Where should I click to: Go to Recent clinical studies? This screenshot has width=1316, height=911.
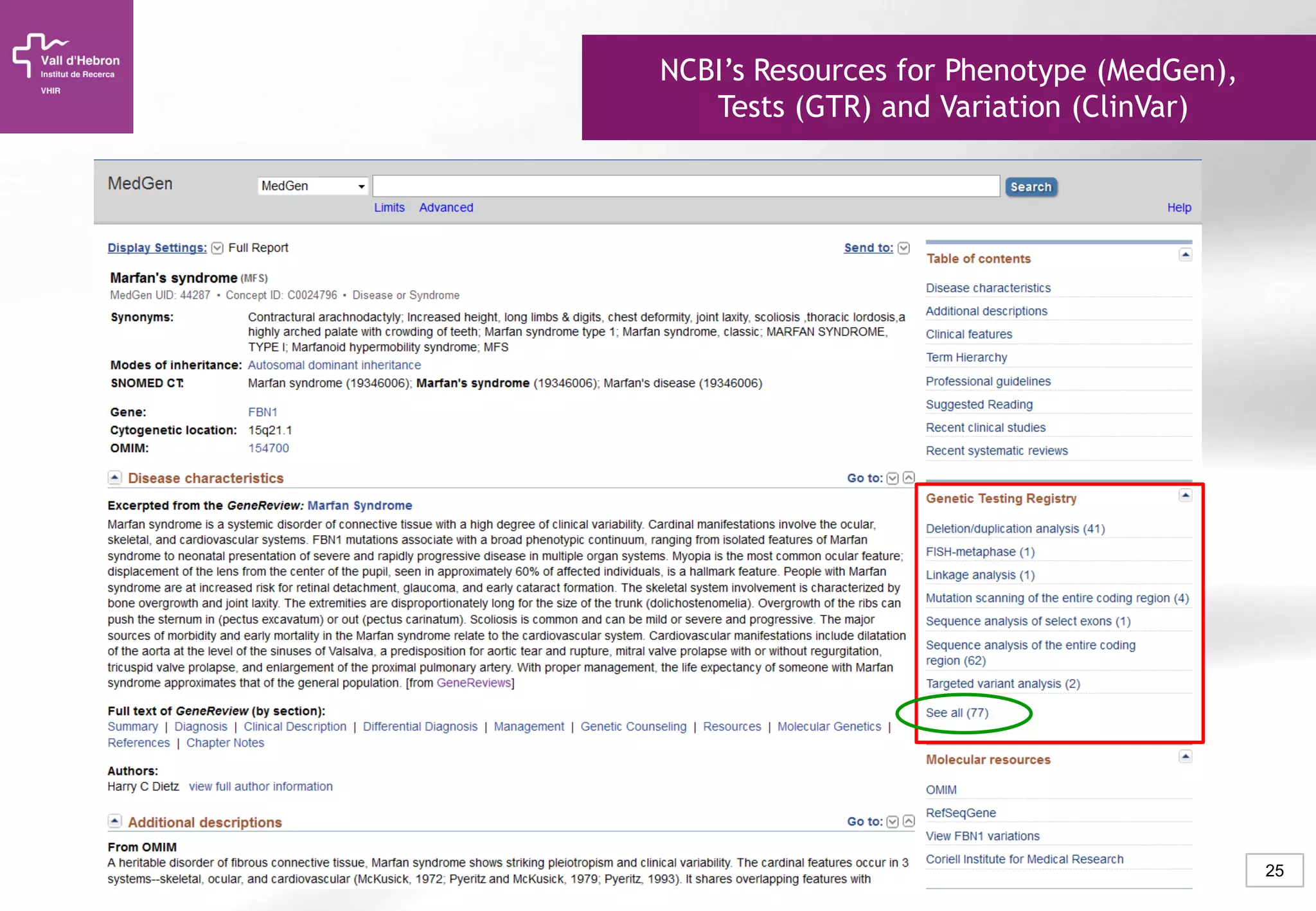click(986, 427)
